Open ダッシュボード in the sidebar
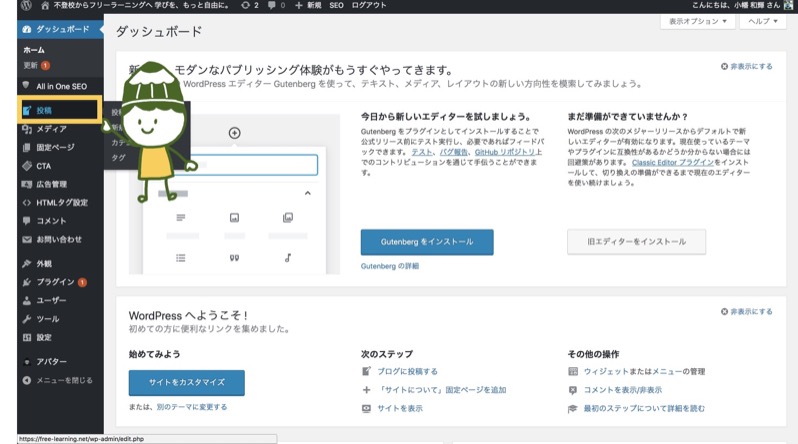The width and height of the screenshot is (798, 444). (x=60, y=30)
